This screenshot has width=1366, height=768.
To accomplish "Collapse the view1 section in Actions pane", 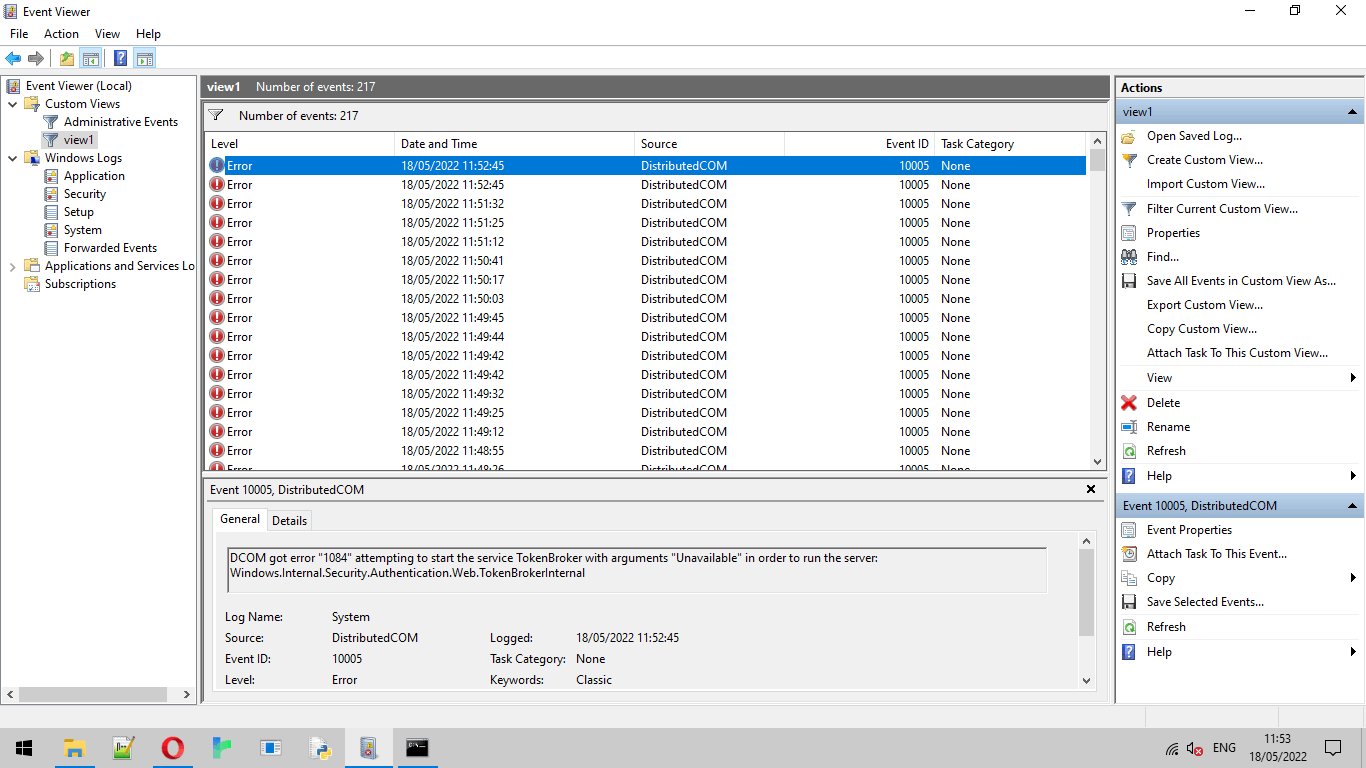I will click(x=1352, y=112).
